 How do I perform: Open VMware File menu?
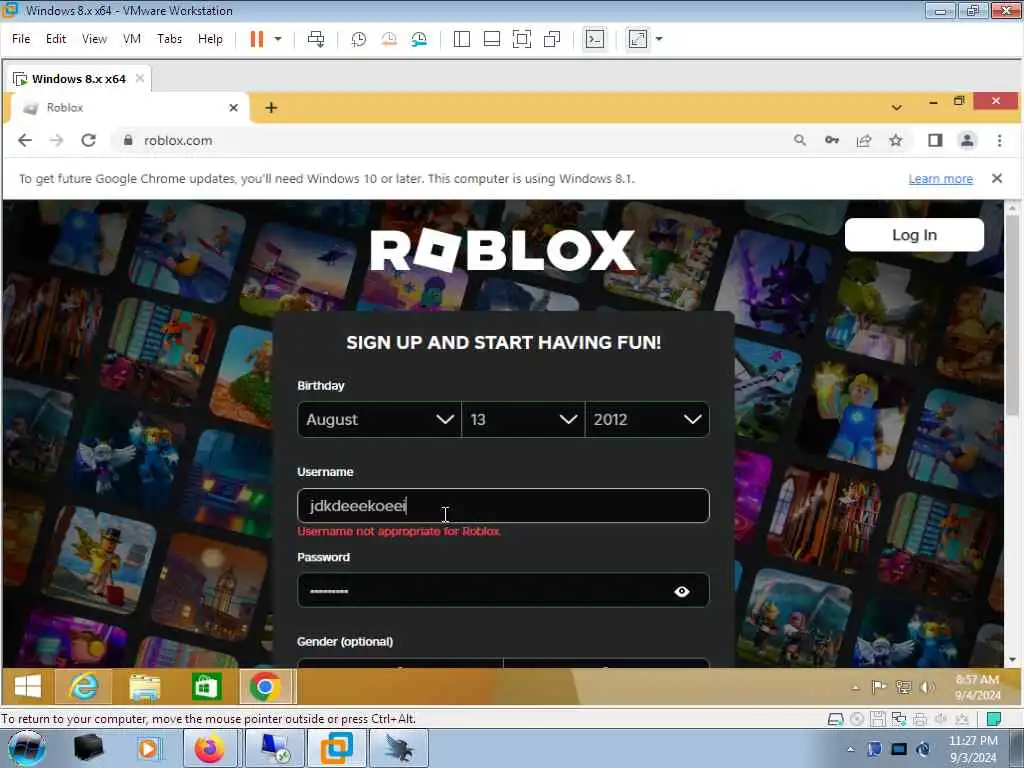[21, 39]
